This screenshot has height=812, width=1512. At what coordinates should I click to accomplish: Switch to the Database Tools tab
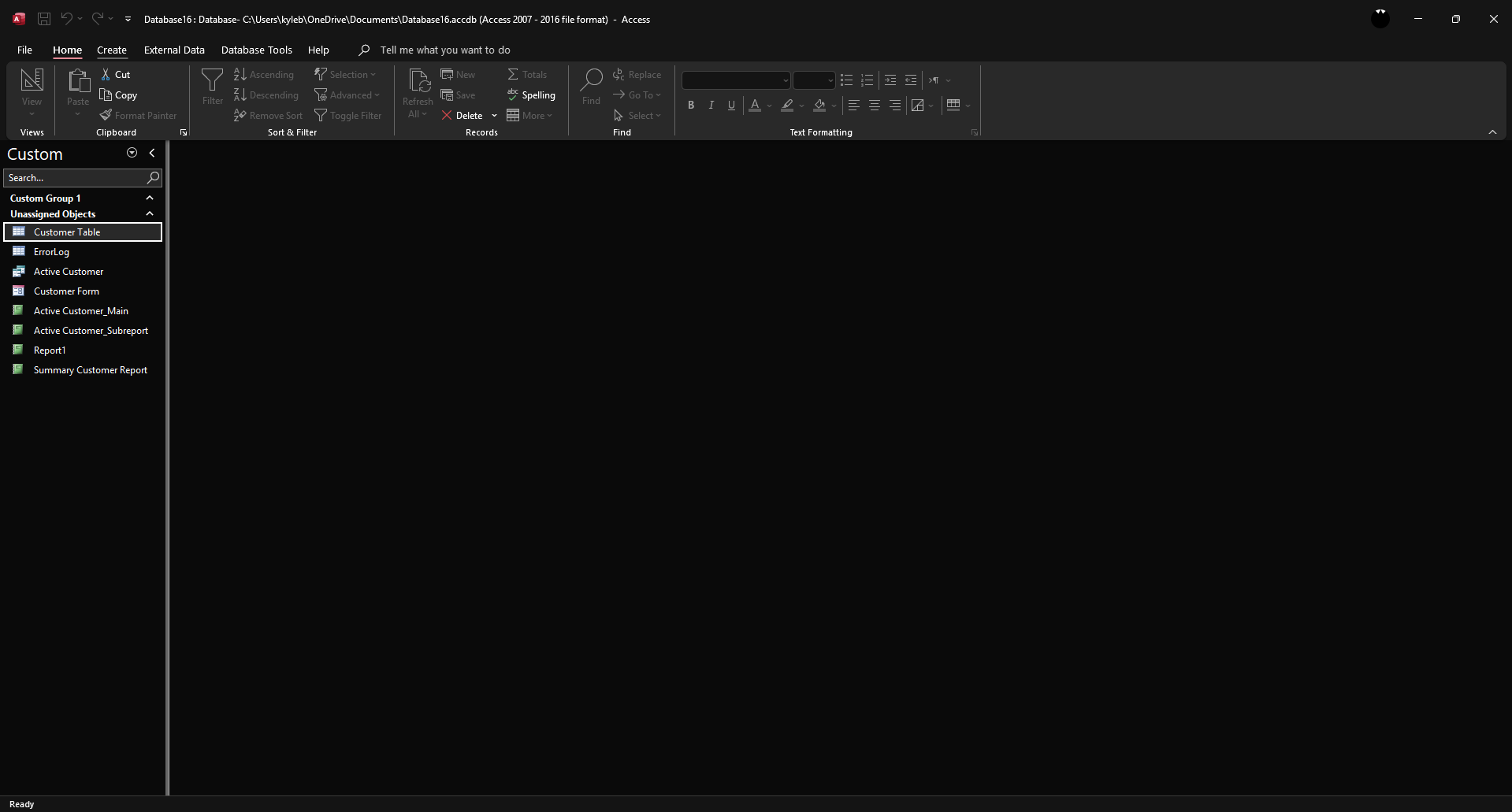click(256, 50)
